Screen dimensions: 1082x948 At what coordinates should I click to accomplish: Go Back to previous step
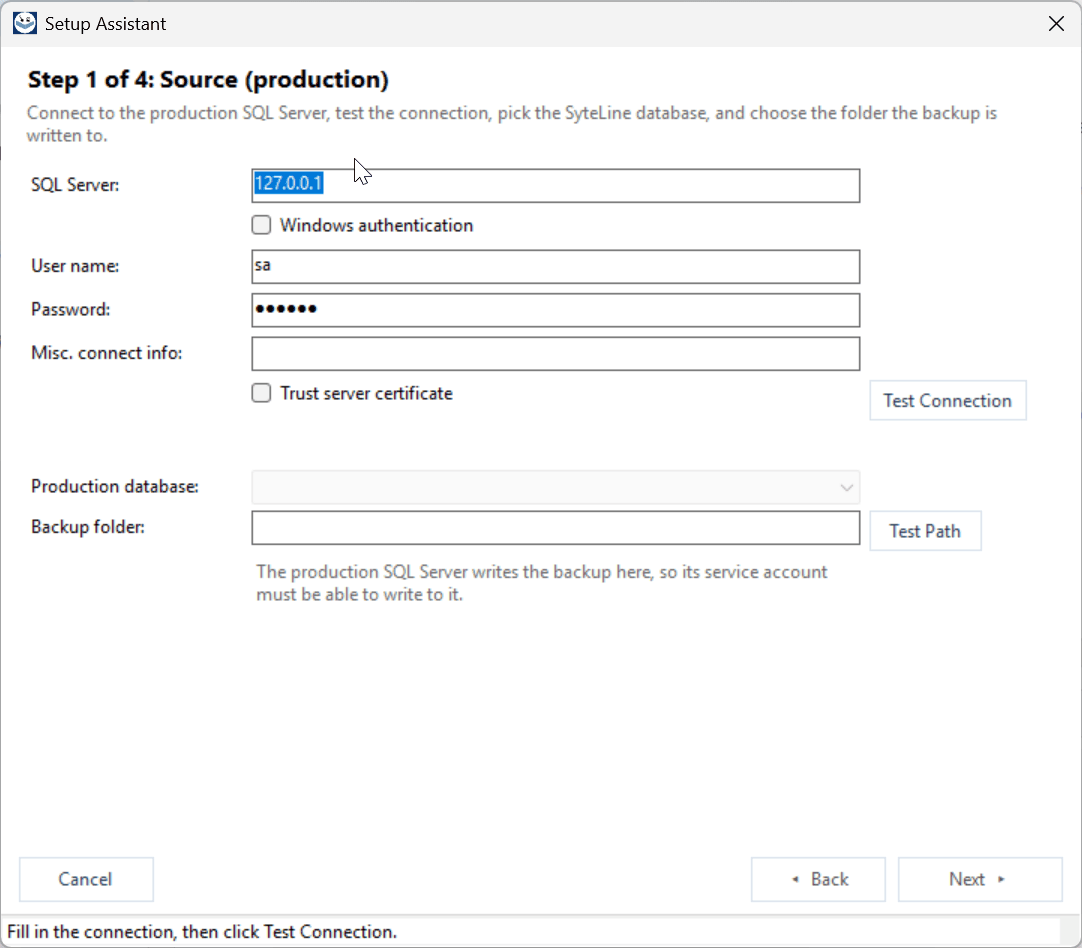[x=818, y=879]
